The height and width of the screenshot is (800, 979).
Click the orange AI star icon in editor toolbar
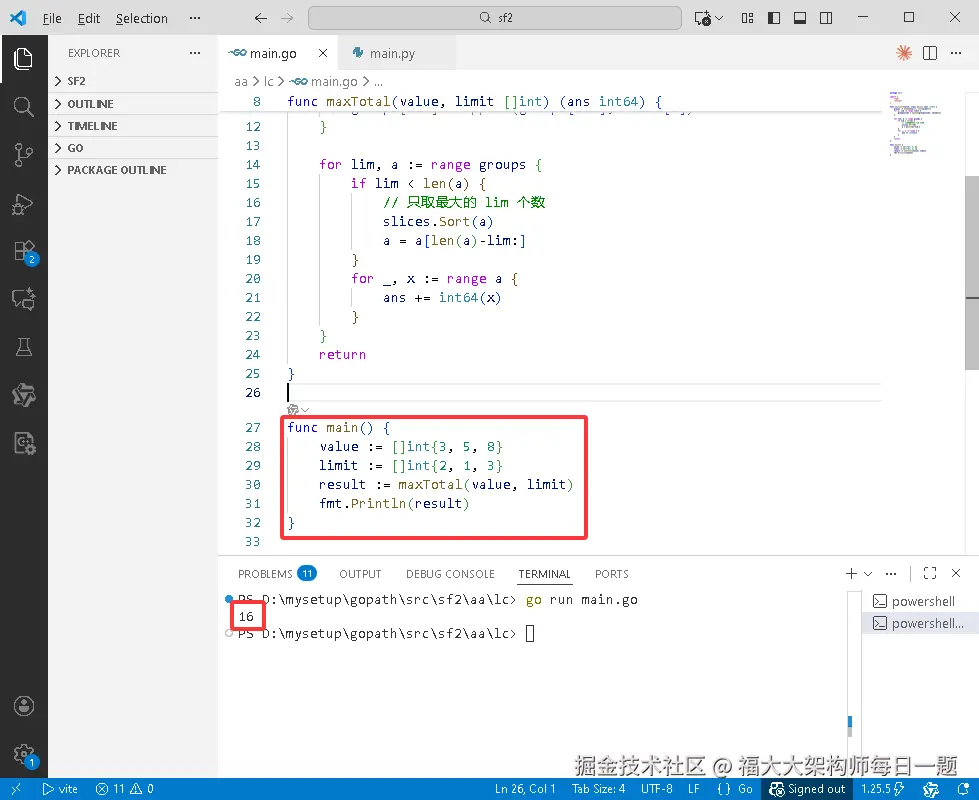tap(903, 53)
